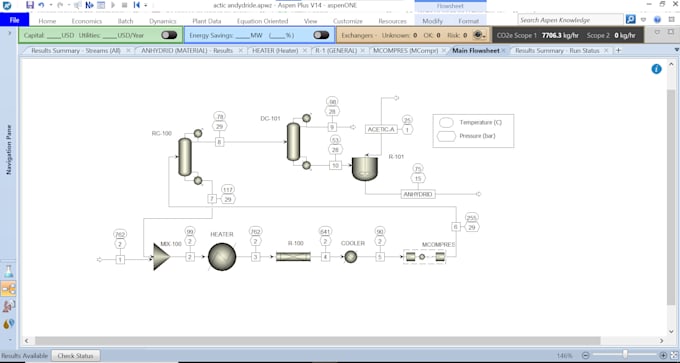Stop the simulation run
The image size is (680, 363).
pos(124,5)
